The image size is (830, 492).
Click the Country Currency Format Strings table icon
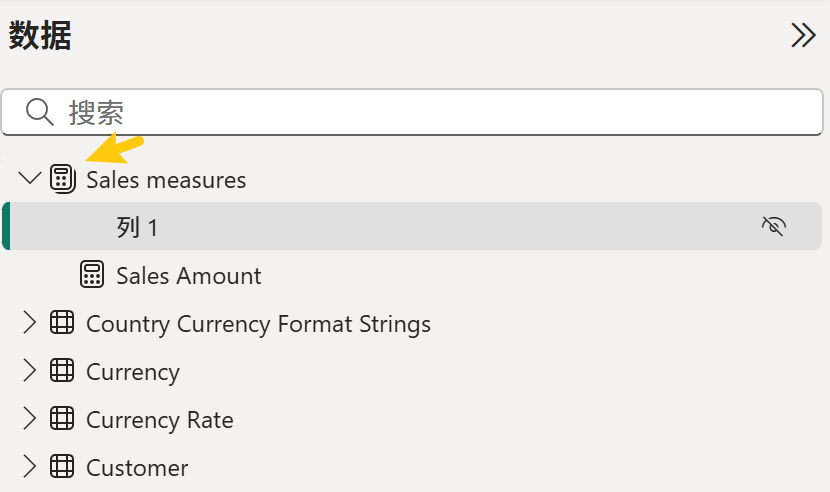[x=62, y=323]
